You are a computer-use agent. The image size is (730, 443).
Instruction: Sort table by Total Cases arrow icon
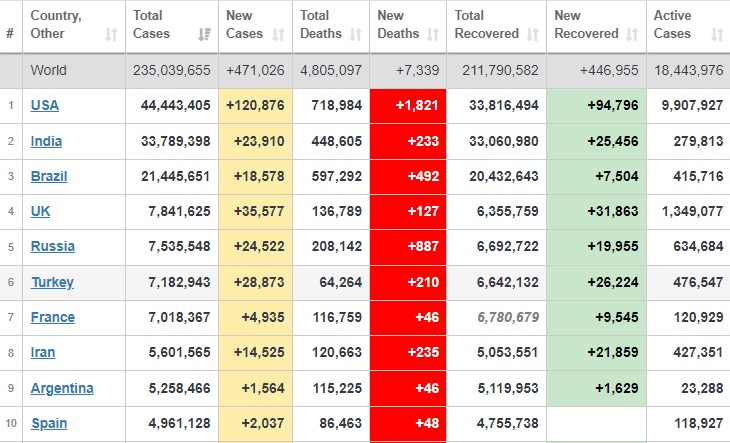[204, 34]
